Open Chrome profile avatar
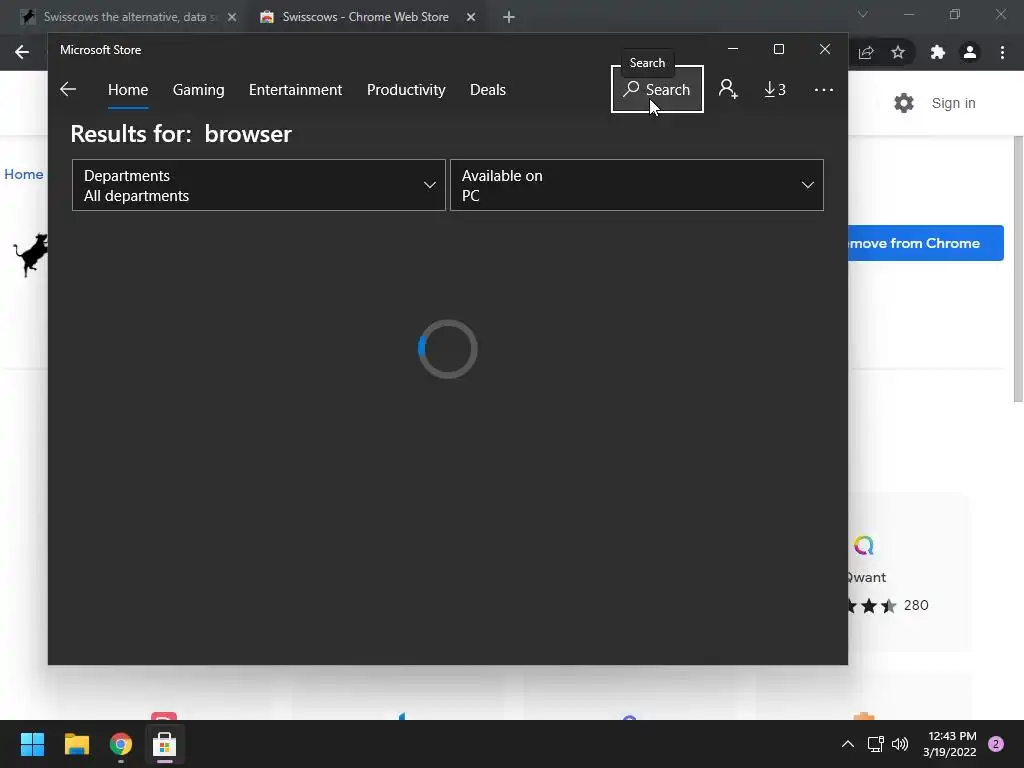Image resolution: width=1024 pixels, height=768 pixels. 970,52
